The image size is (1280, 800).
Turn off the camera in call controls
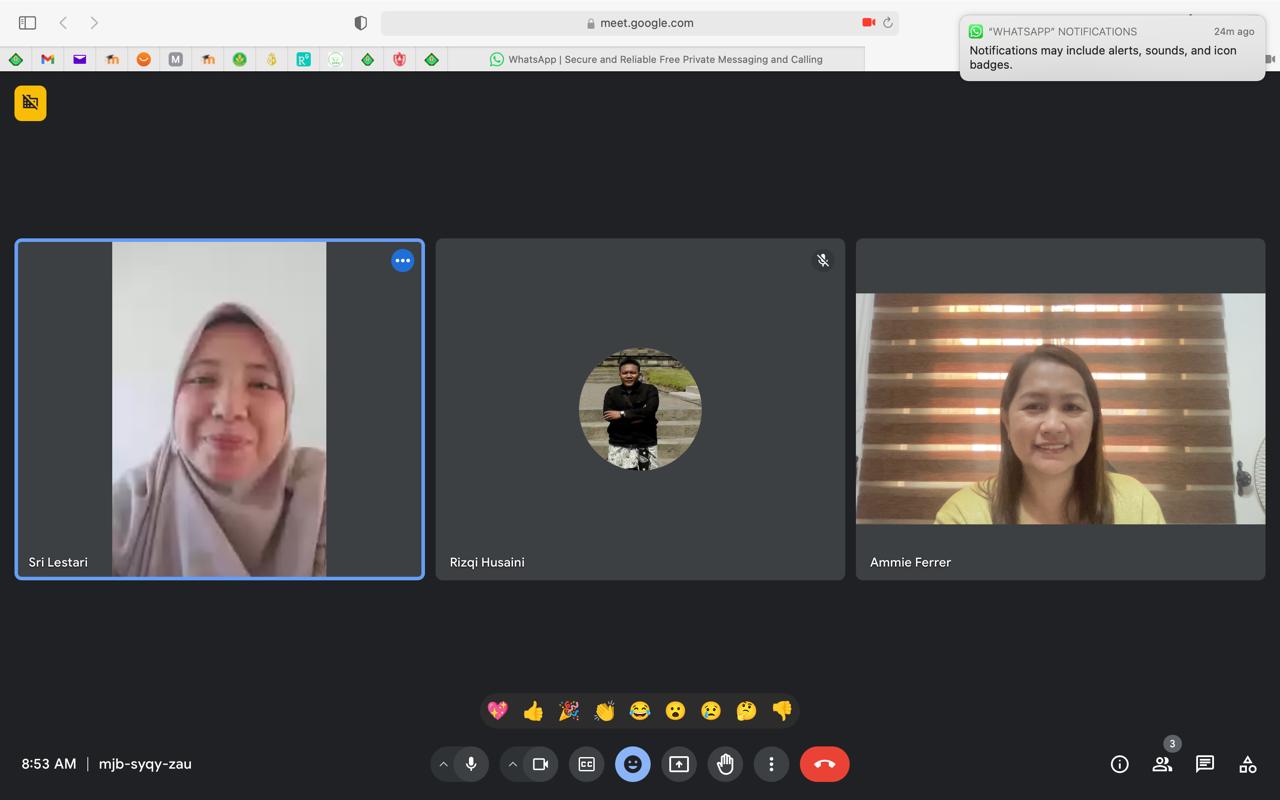pos(541,764)
